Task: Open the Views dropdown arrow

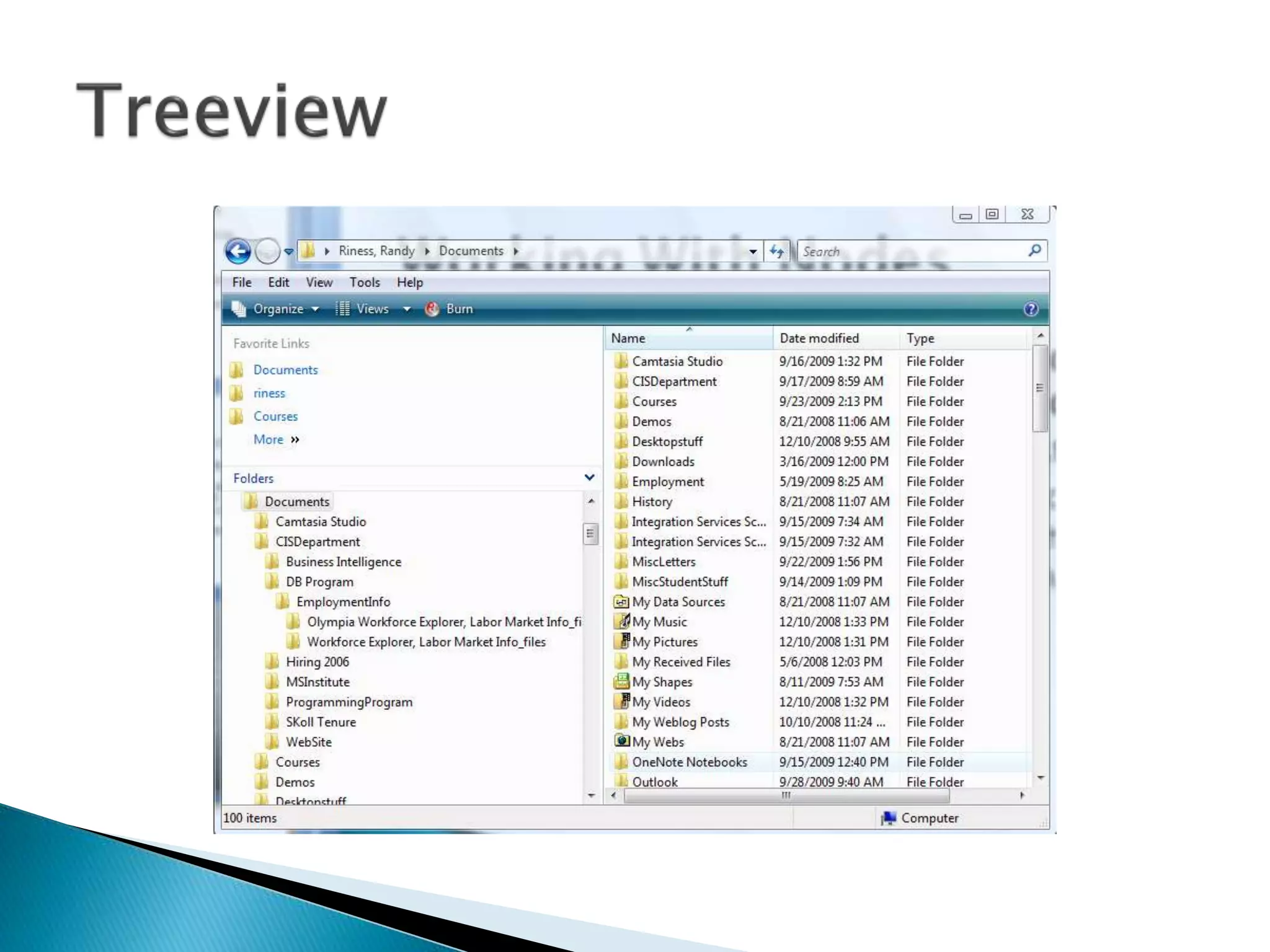Action: tap(407, 309)
